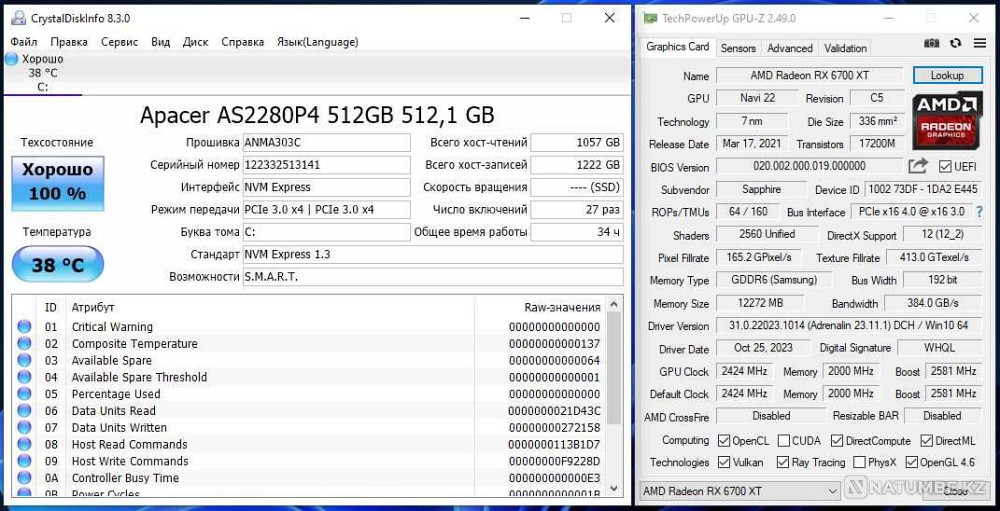The width and height of the screenshot is (1000, 511).
Task: Click the status orb for Available Spare Threshold
Action: pyautogui.click(x=24, y=376)
